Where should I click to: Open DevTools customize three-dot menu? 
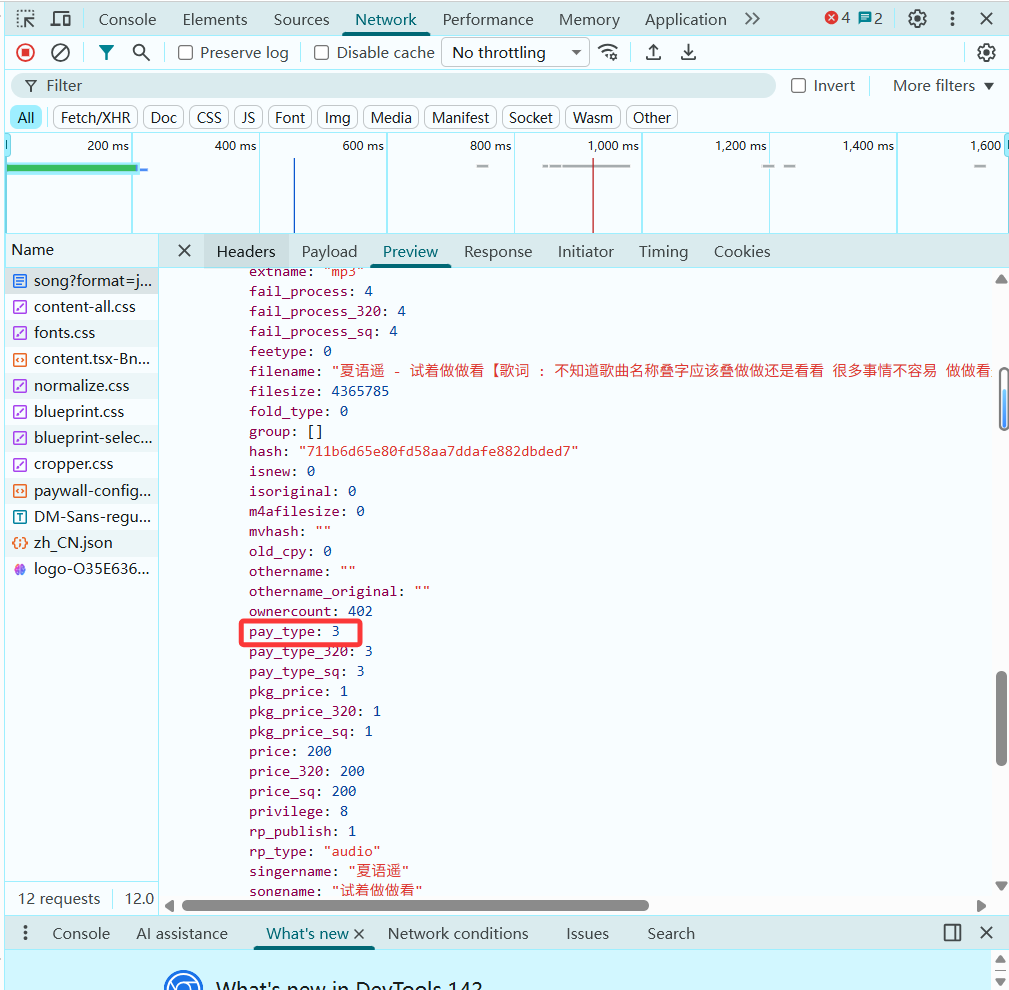[952, 19]
